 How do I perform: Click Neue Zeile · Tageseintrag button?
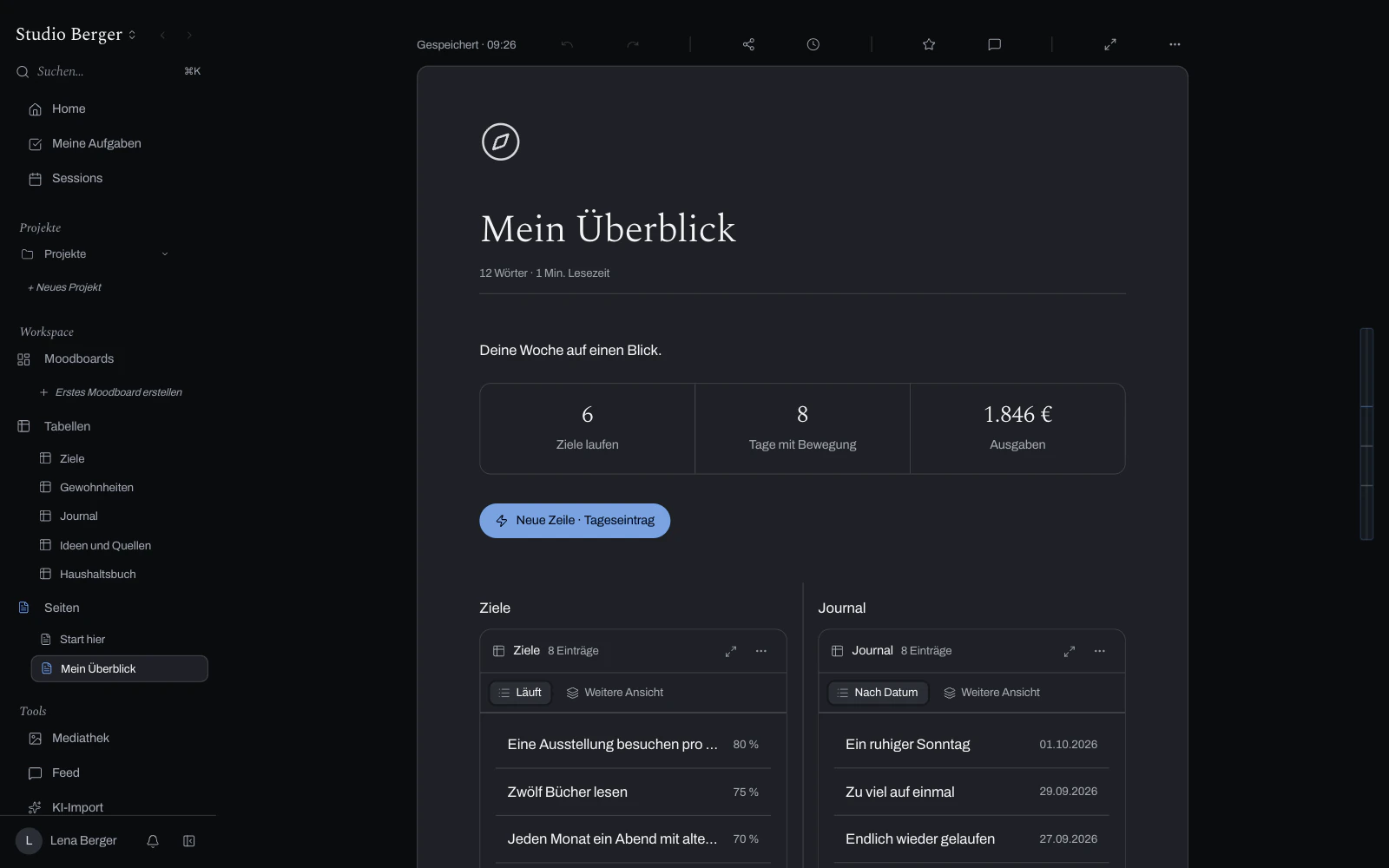click(575, 521)
